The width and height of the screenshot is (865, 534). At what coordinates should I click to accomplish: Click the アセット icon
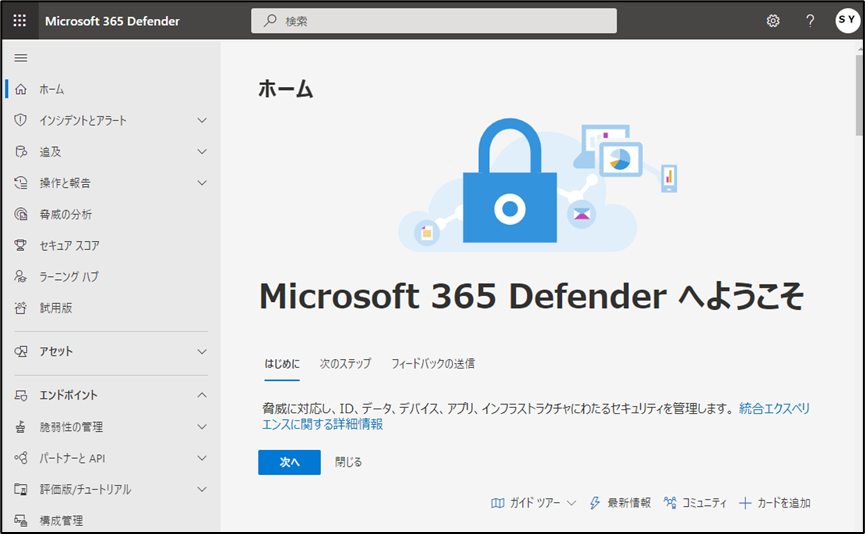(x=21, y=351)
